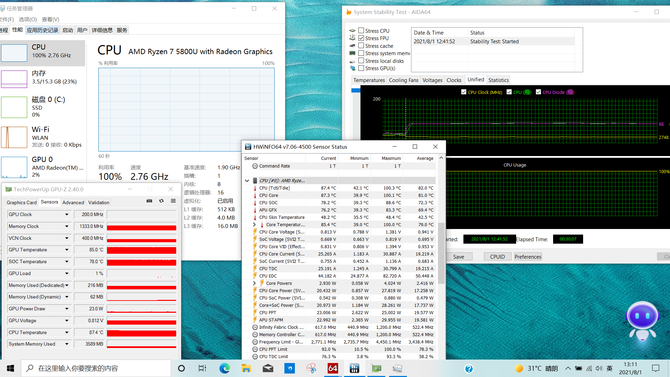Open Mail app from taskbar
The height and width of the screenshot is (377, 670).
pyautogui.click(x=268, y=368)
